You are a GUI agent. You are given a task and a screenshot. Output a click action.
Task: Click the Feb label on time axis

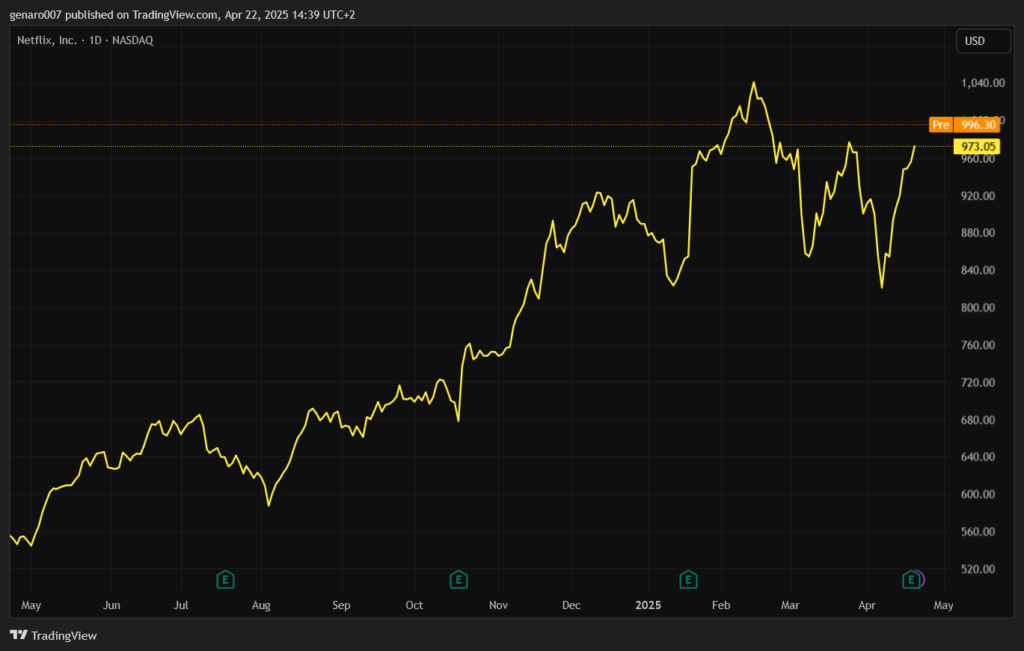(719, 606)
